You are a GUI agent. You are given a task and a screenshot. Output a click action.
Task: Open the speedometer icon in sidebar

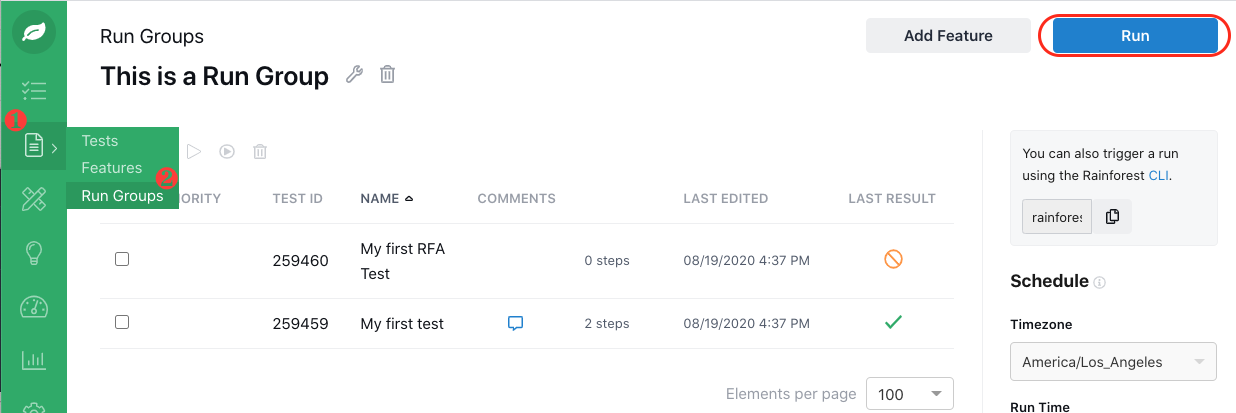(34, 306)
